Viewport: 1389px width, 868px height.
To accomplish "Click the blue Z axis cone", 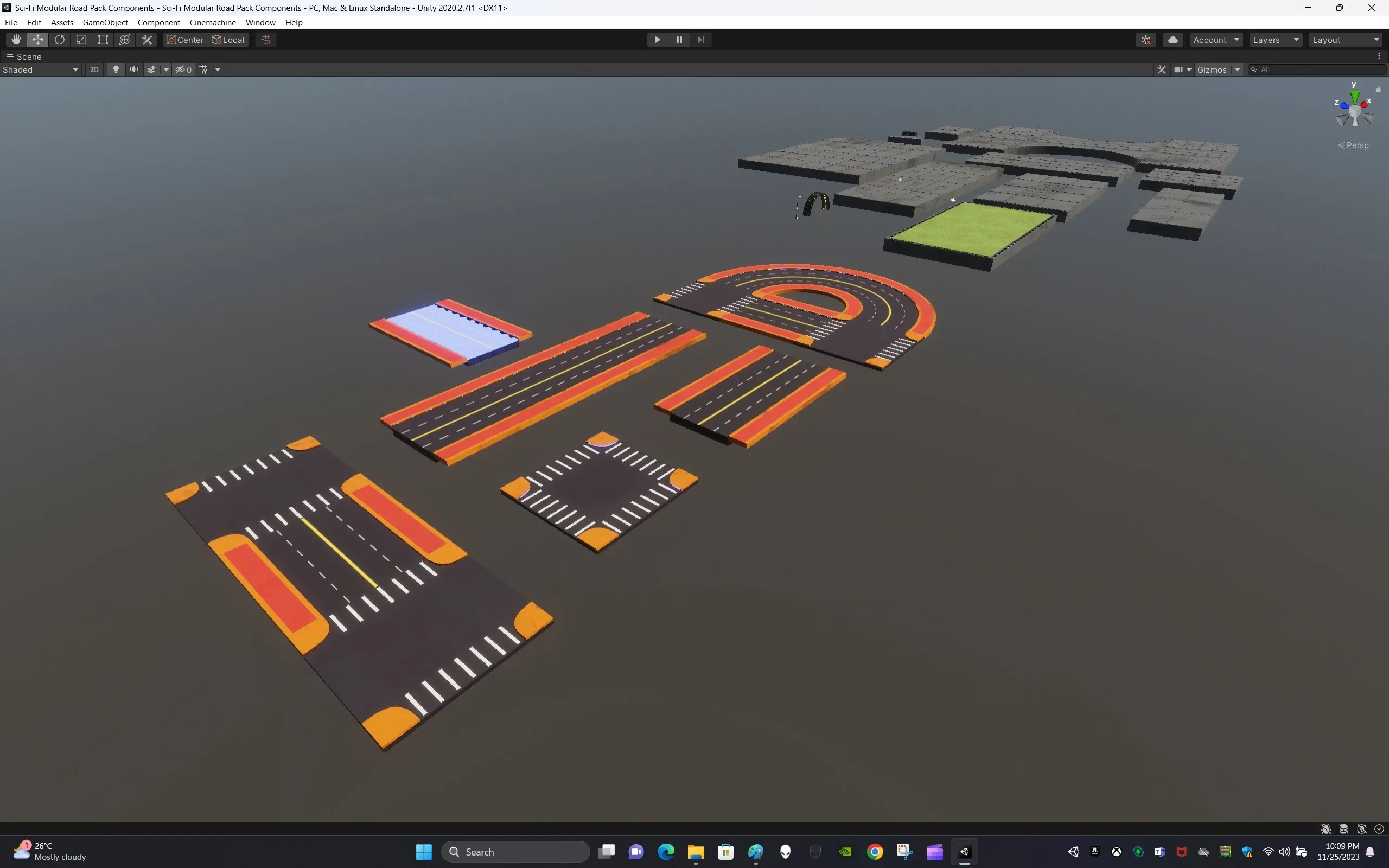I will tap(1343, 106).
